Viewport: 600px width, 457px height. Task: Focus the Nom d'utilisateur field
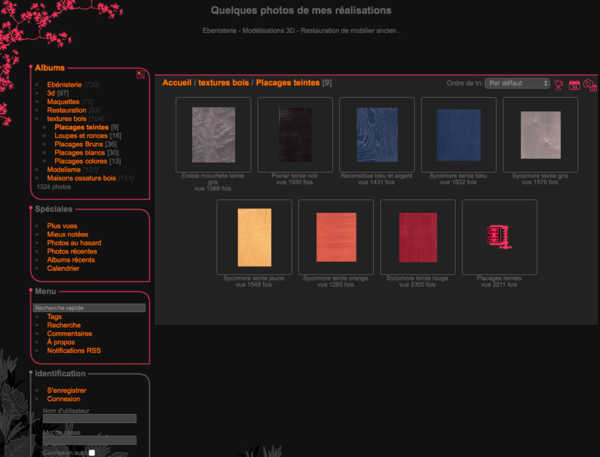point(89,419)
